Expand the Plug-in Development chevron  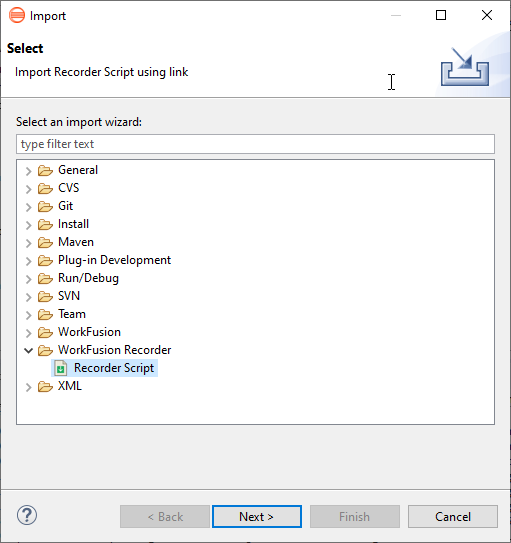pos(29,260)
